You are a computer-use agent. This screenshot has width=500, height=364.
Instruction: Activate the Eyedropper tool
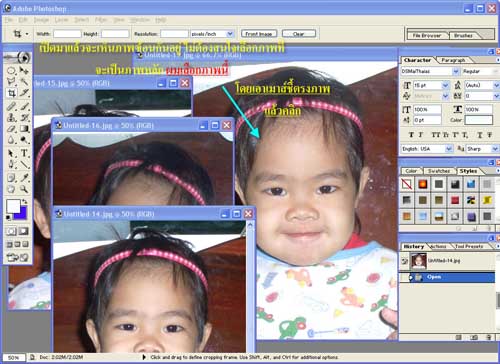24,177
